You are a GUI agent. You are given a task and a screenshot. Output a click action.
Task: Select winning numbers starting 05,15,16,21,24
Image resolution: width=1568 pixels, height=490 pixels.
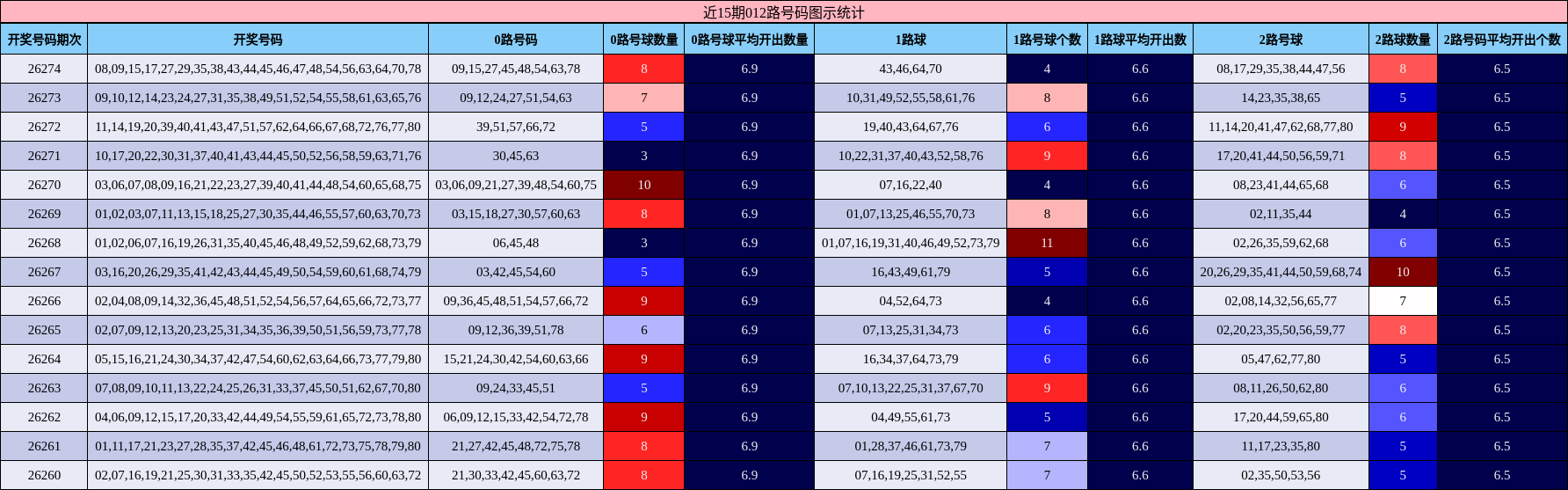(x=258, y=359)
